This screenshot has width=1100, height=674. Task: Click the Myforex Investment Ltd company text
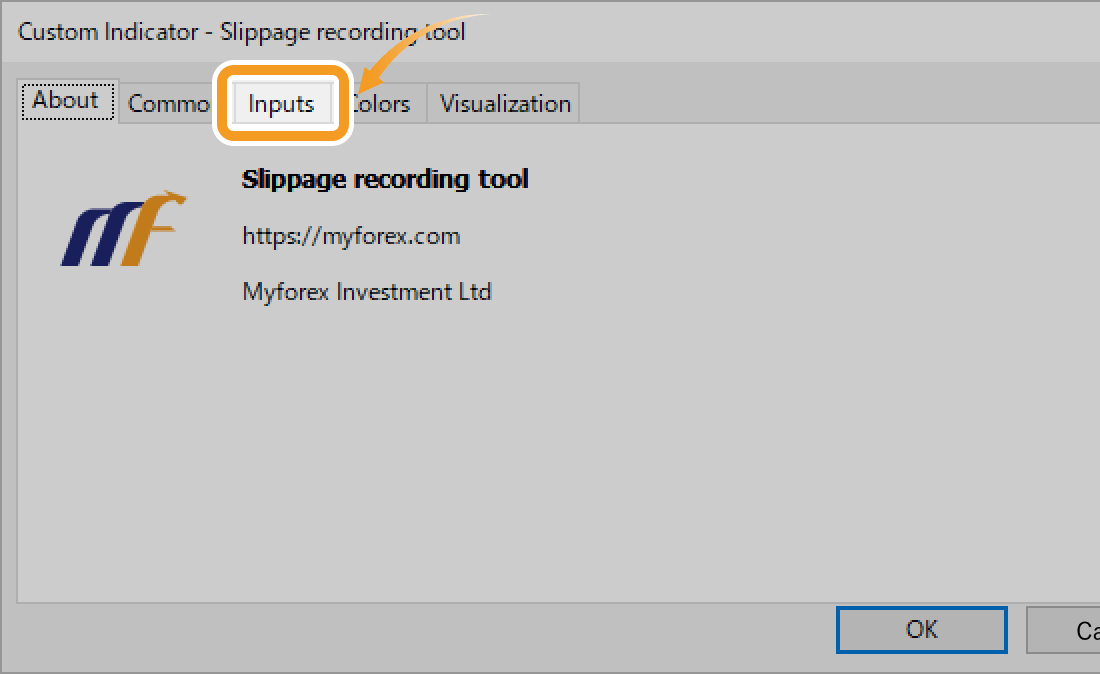click(x=367, y=291)
